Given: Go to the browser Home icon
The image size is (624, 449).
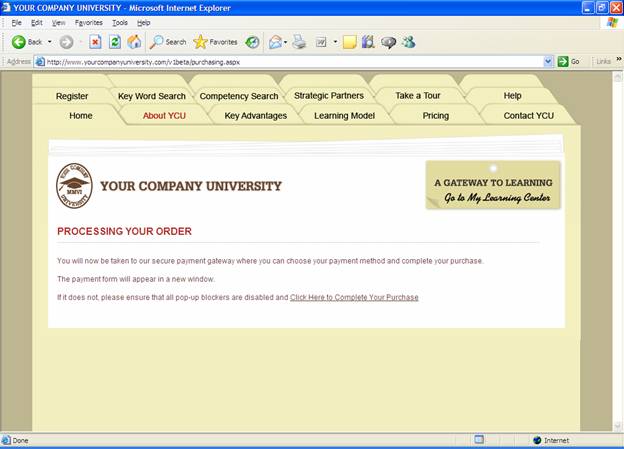Looking at the screenshot, I should pos(135,42).
